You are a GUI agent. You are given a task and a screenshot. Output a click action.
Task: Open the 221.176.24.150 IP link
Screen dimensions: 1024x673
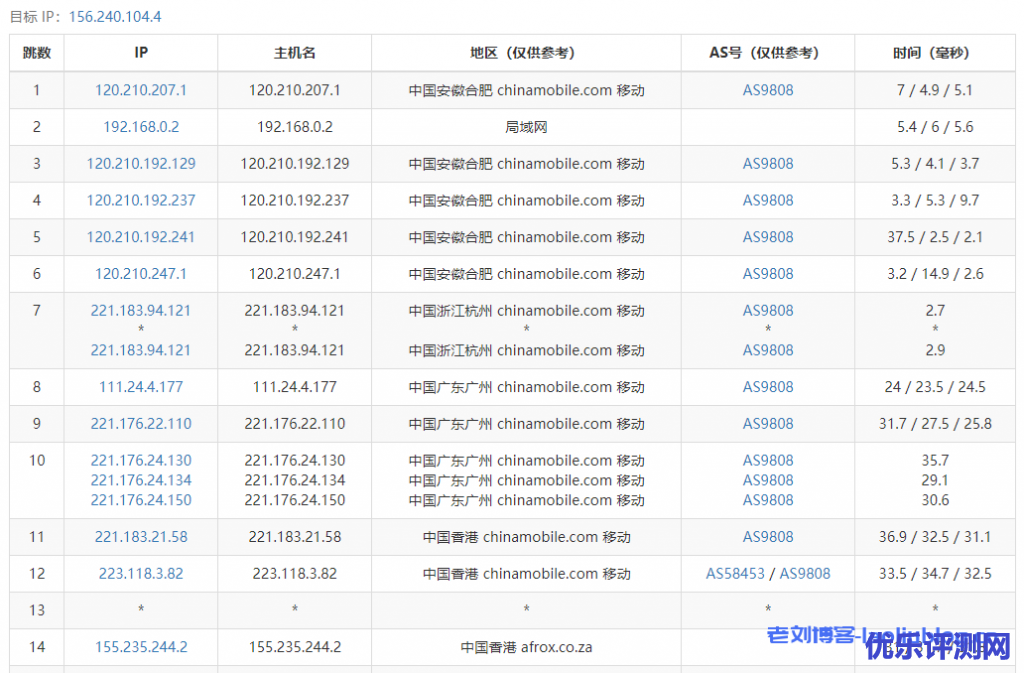tap(141, 500)
